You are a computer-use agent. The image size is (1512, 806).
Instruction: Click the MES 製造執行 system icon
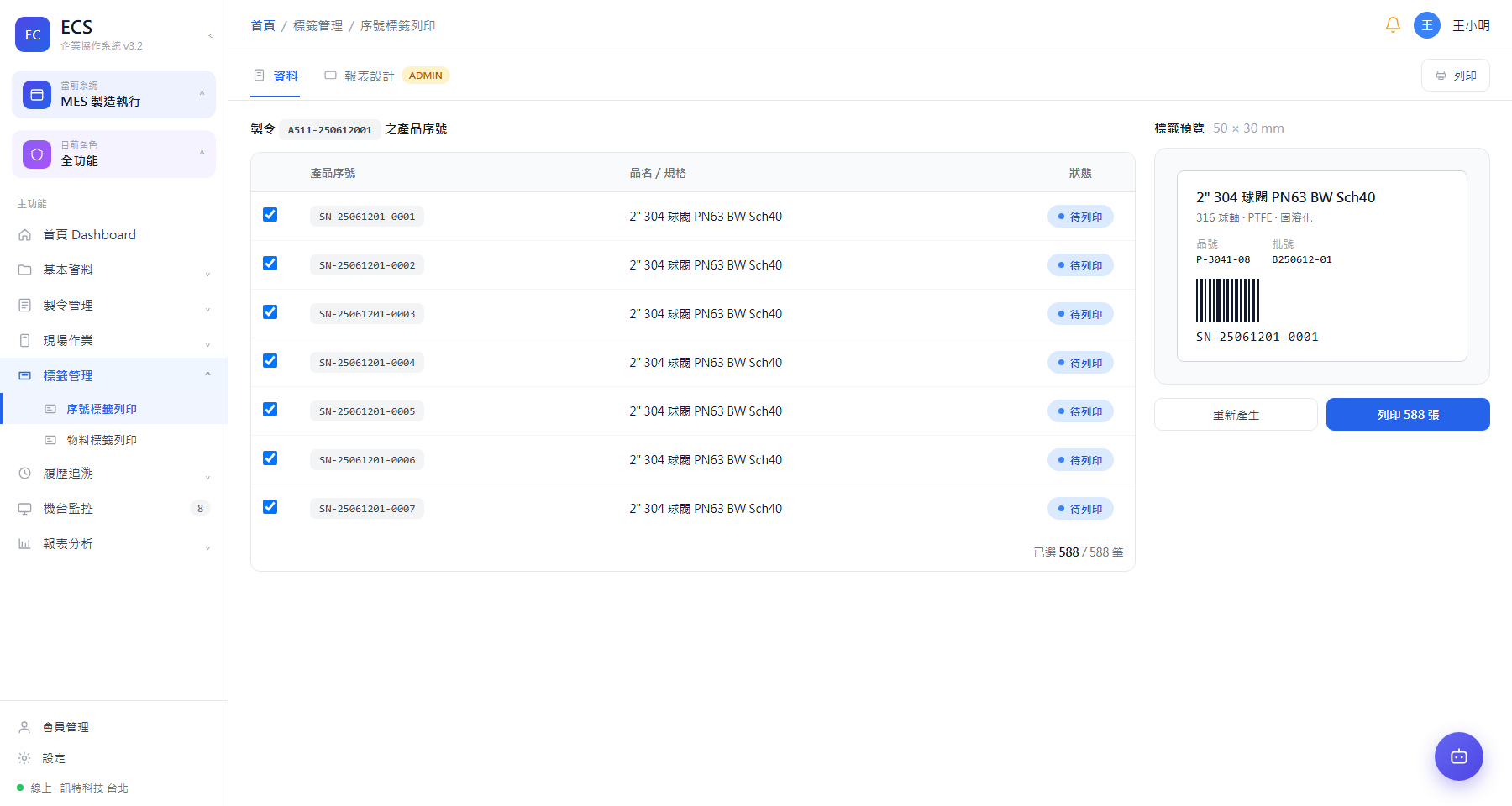37,95
